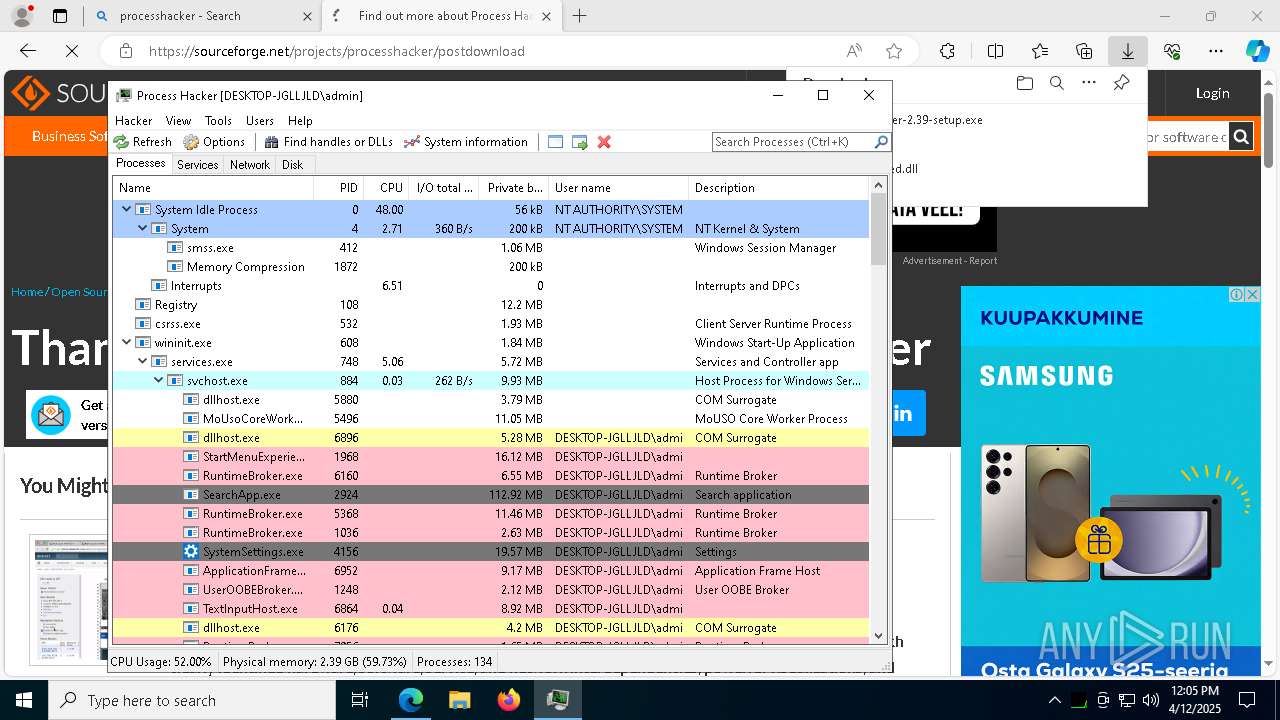The width and height of the screenshot is (1280, 720).
Task: Open the Hacker menu
Action: [134, 120]
